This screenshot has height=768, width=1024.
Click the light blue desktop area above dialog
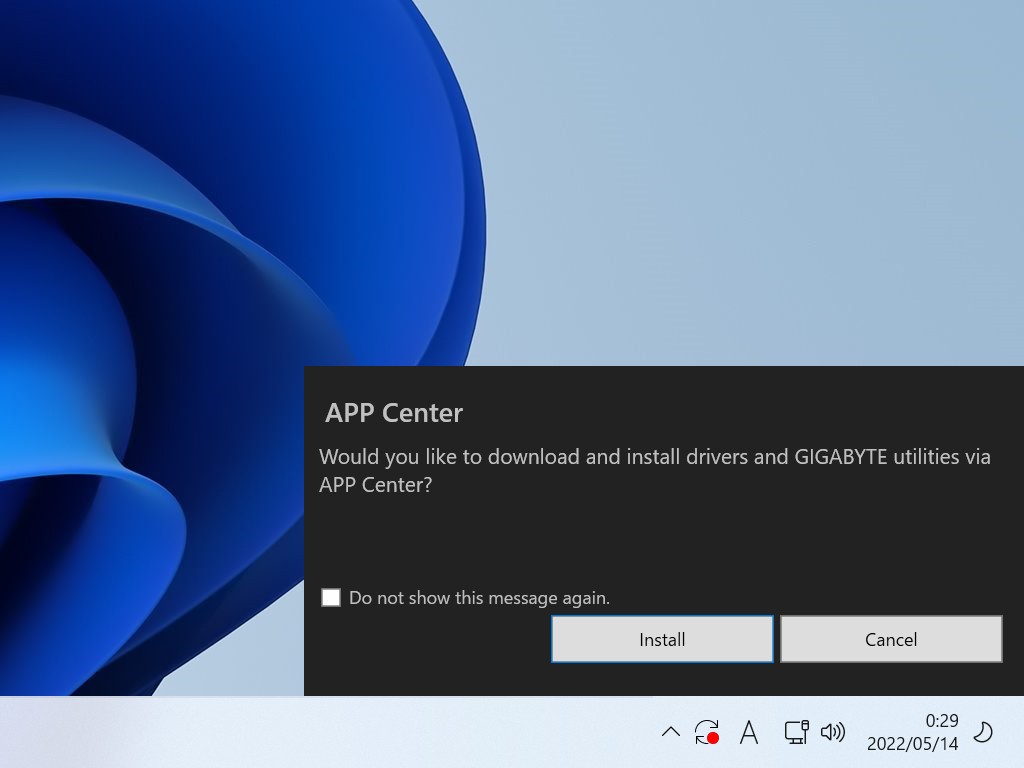[750, 200]
